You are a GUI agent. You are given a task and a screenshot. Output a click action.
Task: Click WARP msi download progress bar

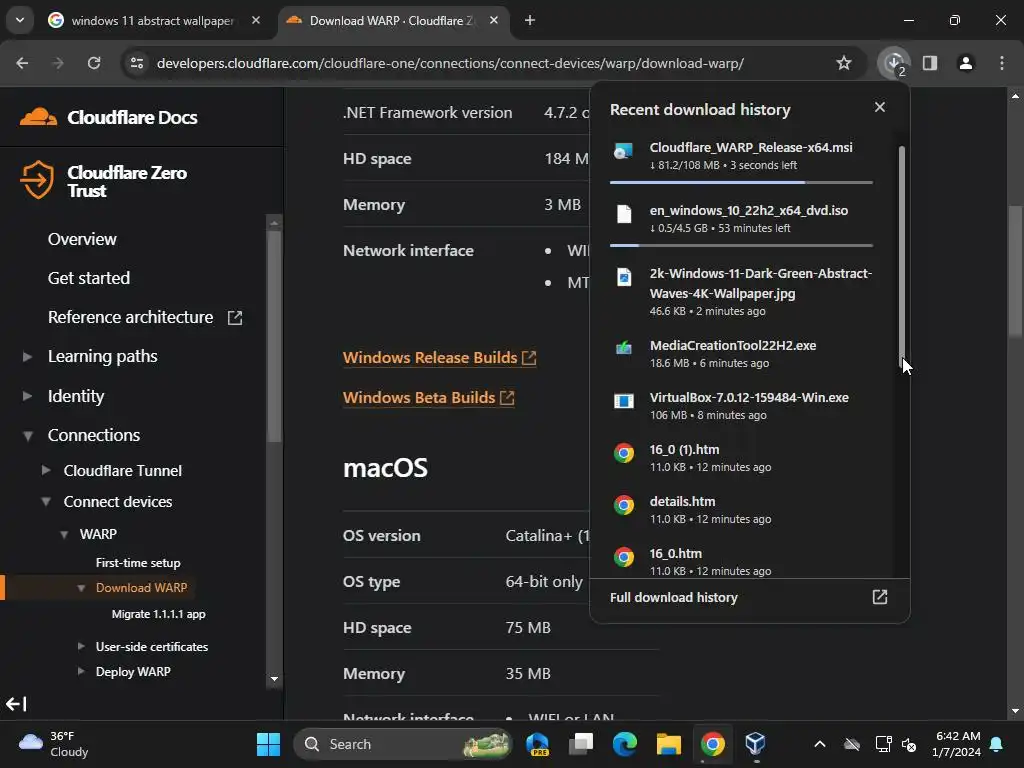click(741, 182)
